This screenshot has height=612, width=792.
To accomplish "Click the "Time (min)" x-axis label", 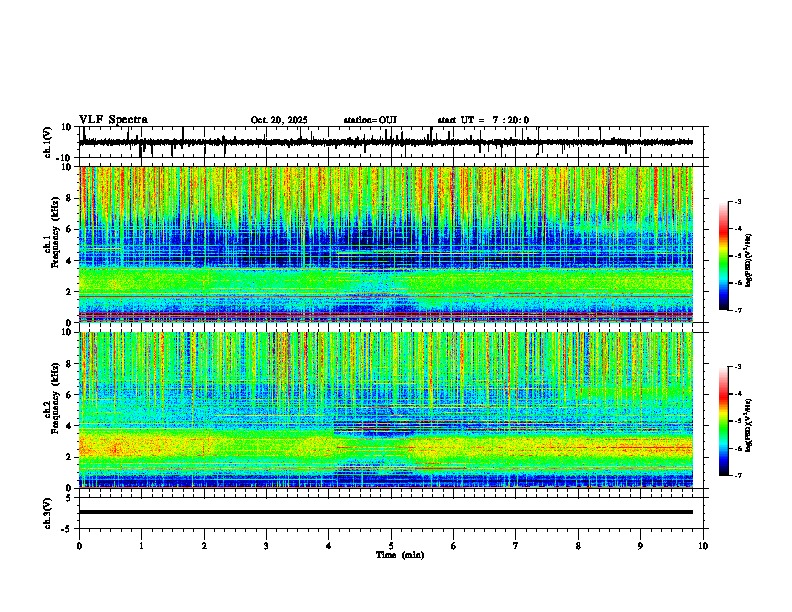I will click(x=400, y=555).
